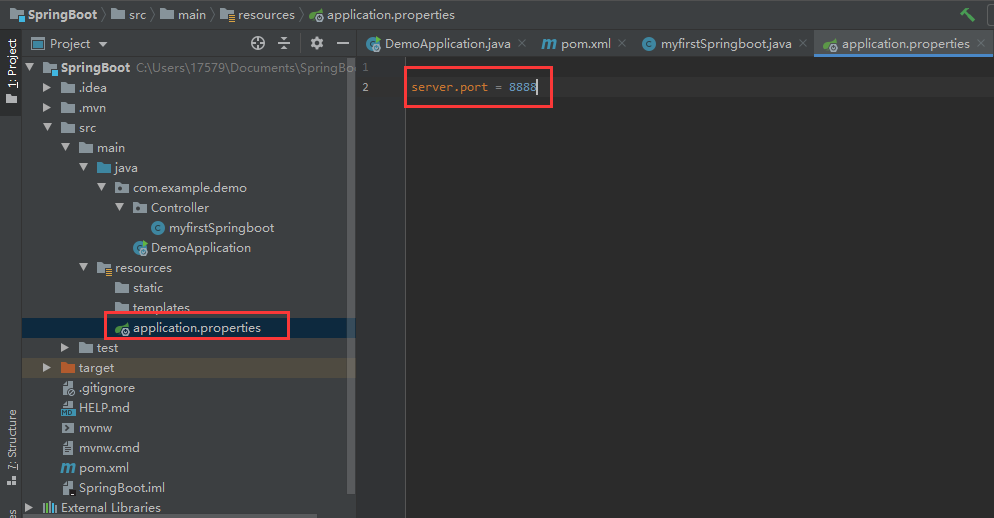Viewport: 994px width, 518px height.
Task: Select pom.xml in project tree
Action: (103, 468)
